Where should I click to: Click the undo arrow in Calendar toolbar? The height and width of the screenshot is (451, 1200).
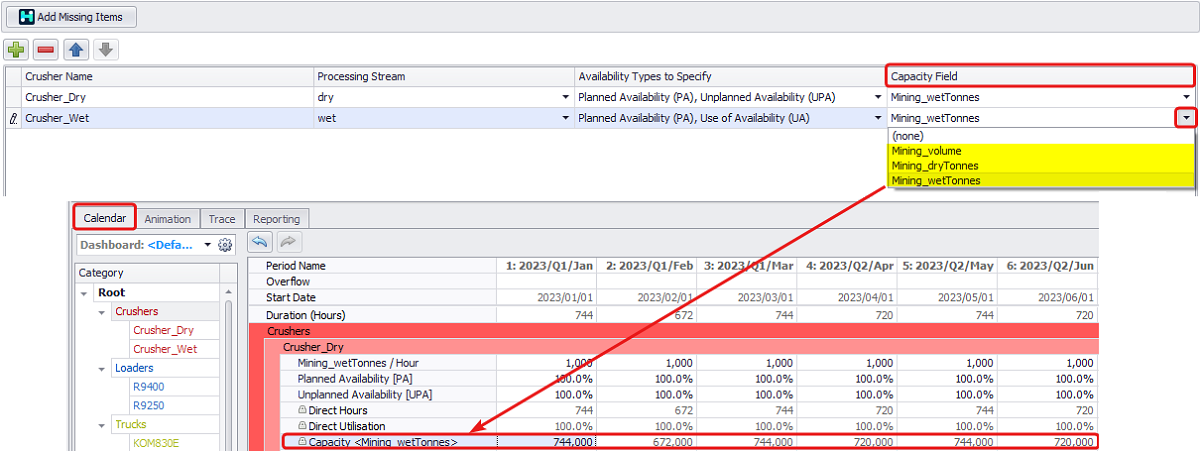pyautogui.click(x=260, y=243)
